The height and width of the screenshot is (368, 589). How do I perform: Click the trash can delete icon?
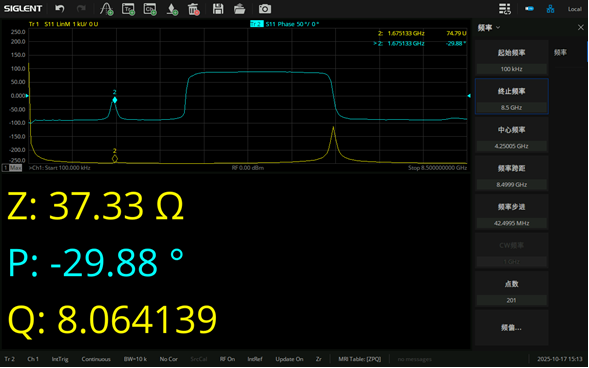click(194, 9)
